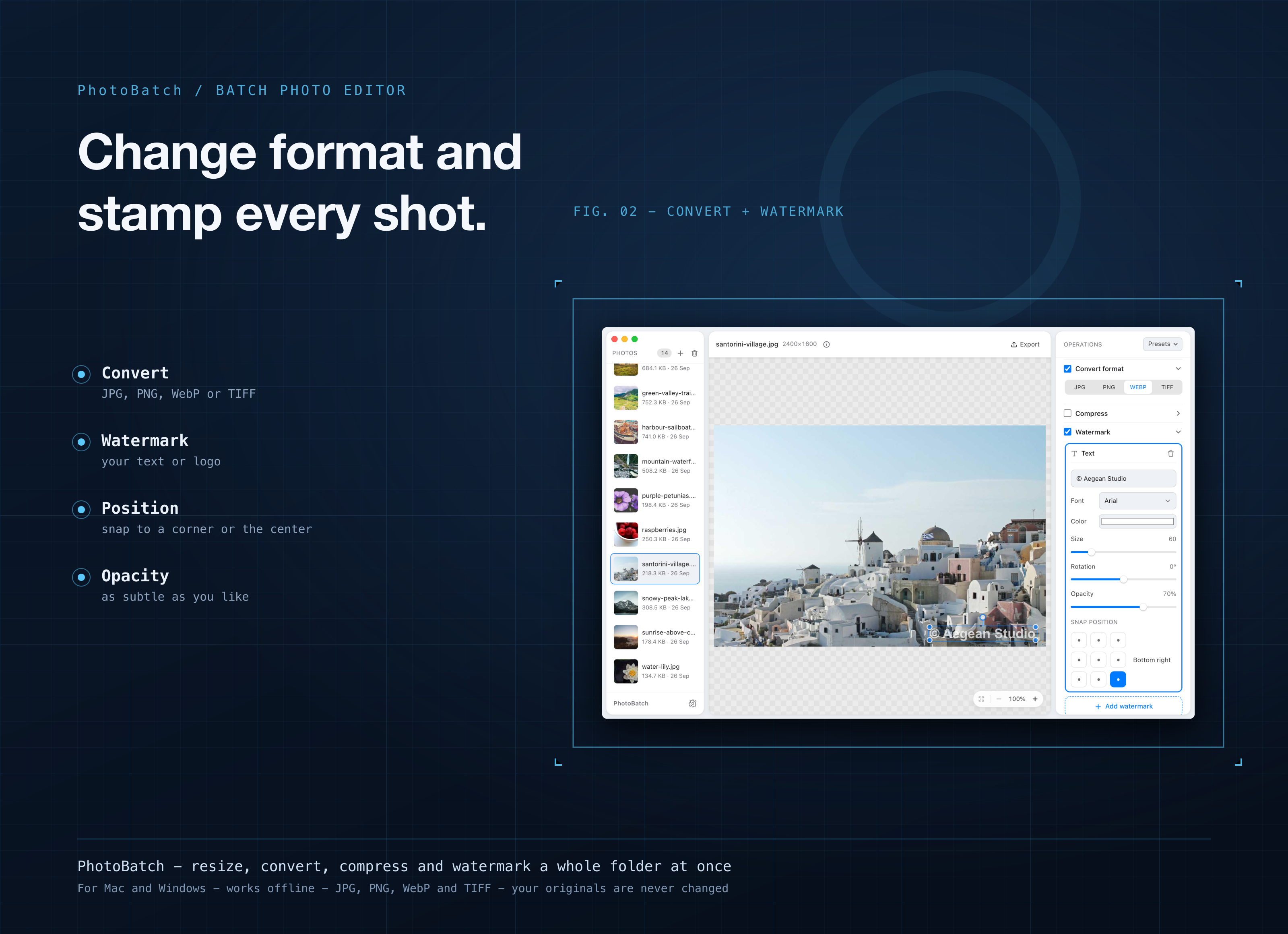Open the image info icon beside 2400×1600
The width and height of the screenshot is (1288, 934).
[827, 344]
